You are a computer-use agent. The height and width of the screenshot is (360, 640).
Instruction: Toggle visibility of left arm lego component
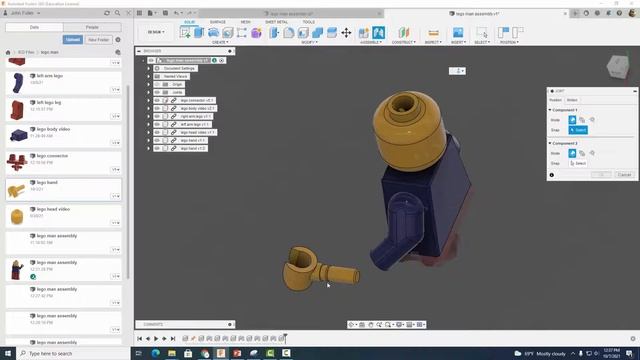click(157, 124)
